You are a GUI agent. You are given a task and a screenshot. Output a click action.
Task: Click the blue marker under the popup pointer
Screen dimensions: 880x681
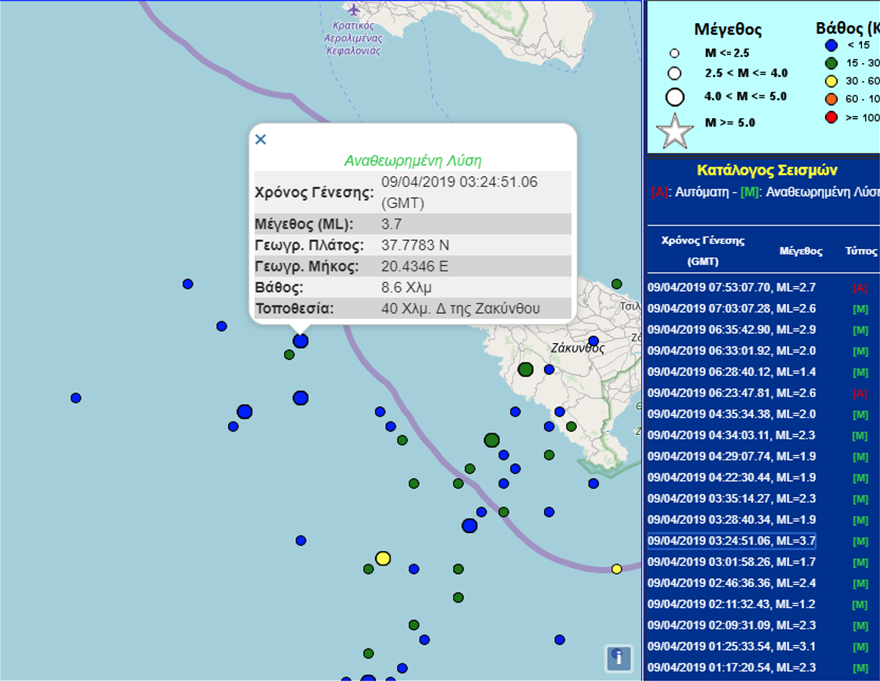300,341
